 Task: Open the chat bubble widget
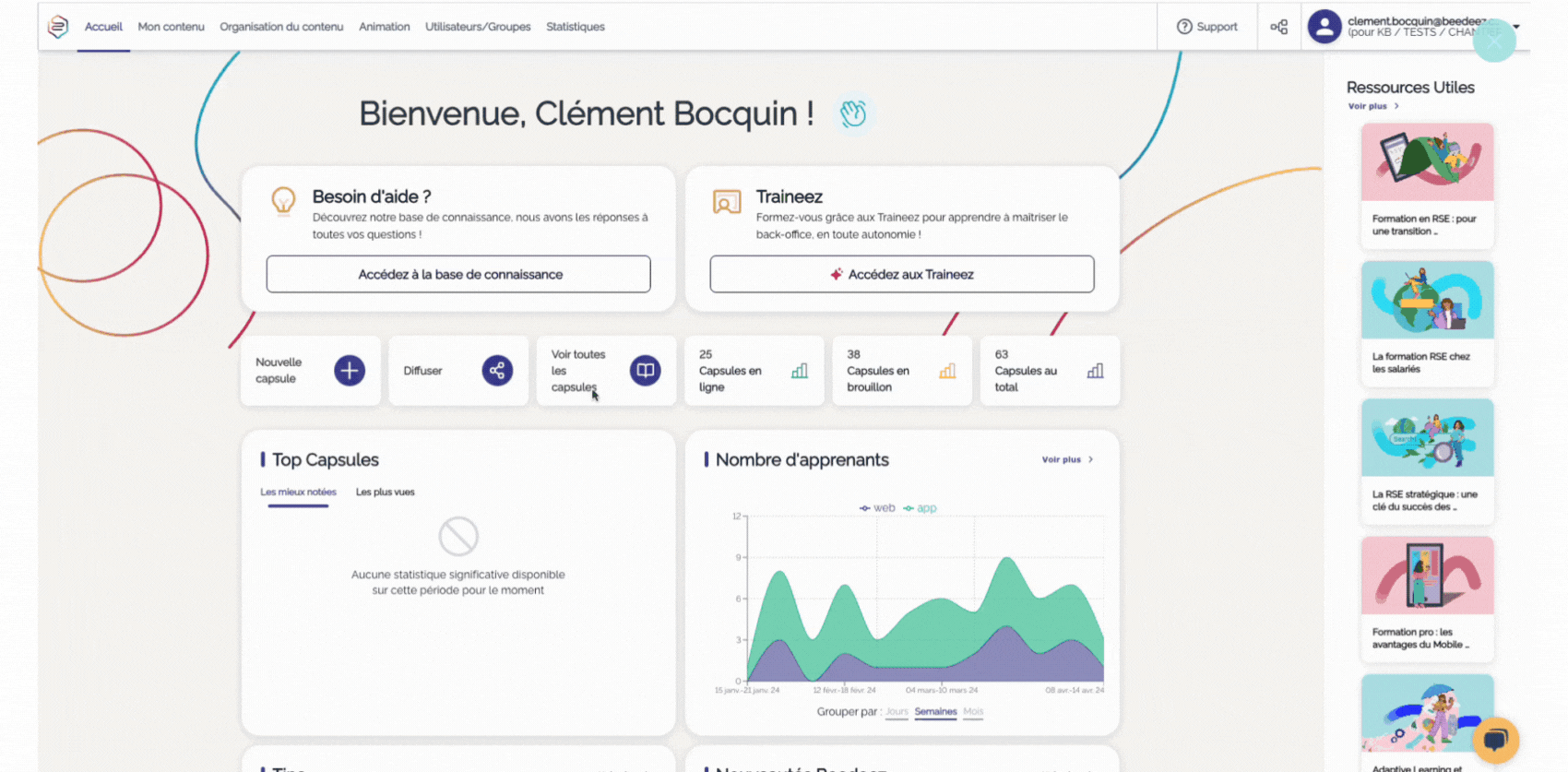coord(1495,740)
